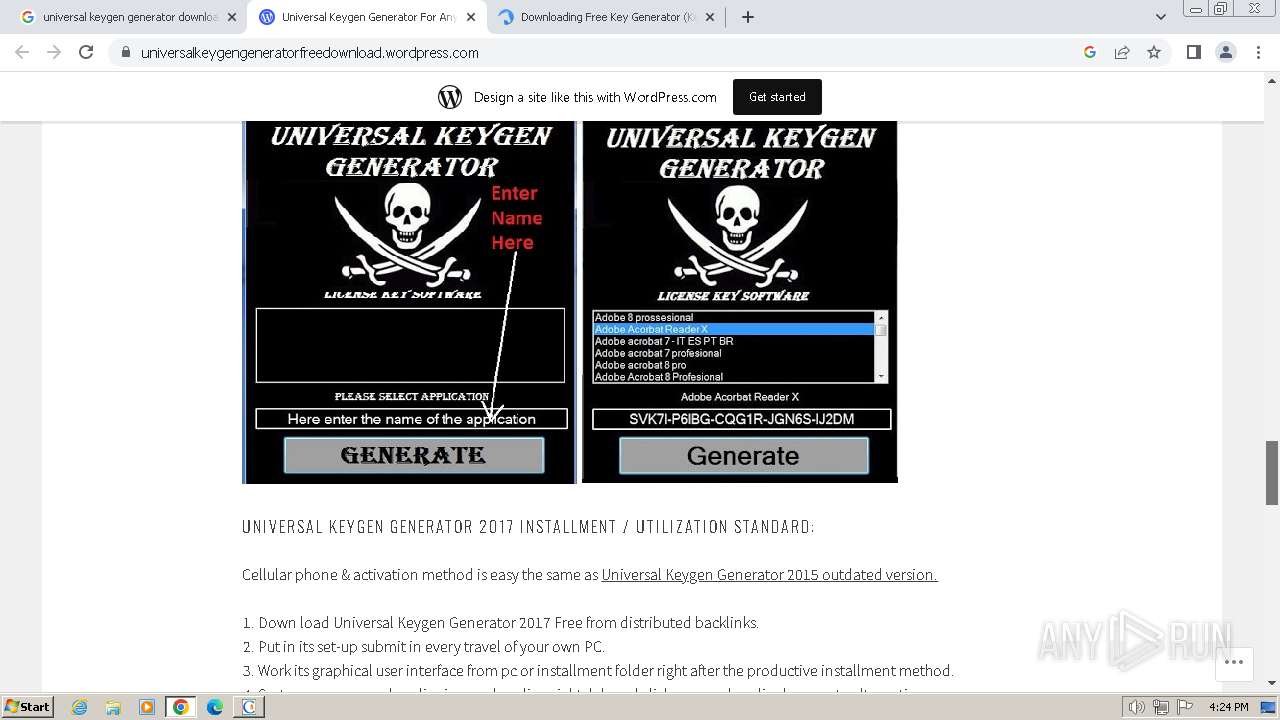The width and height of the screenshot is (1280, 720).
Task: Open the volume control in system tray
Action: [x=1137, y=707]
